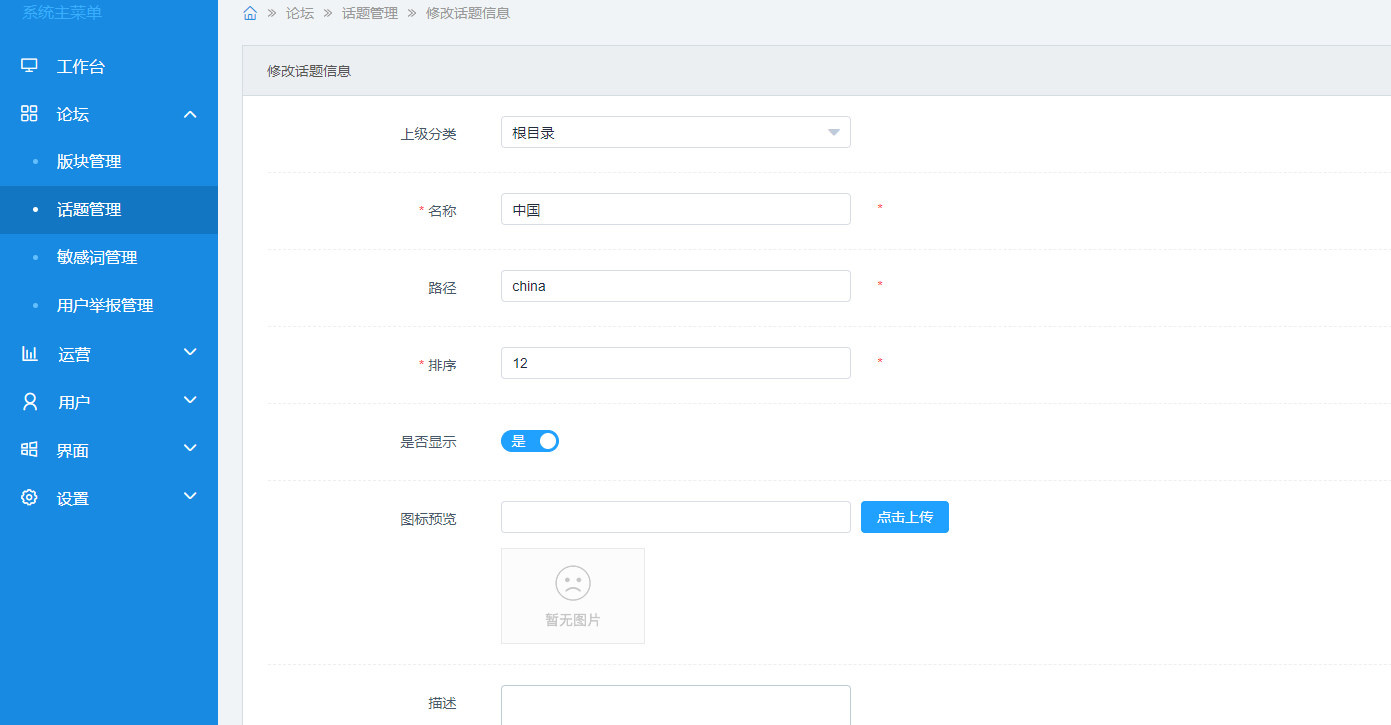Open the 上级分类 dropdown
This screenshot has height=725, width=1391.
[675, 133]
